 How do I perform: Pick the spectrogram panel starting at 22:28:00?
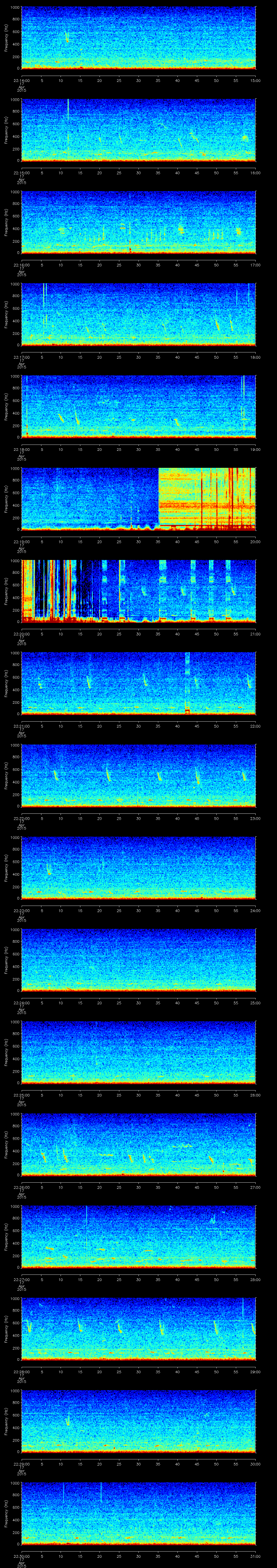(138, 1329)
